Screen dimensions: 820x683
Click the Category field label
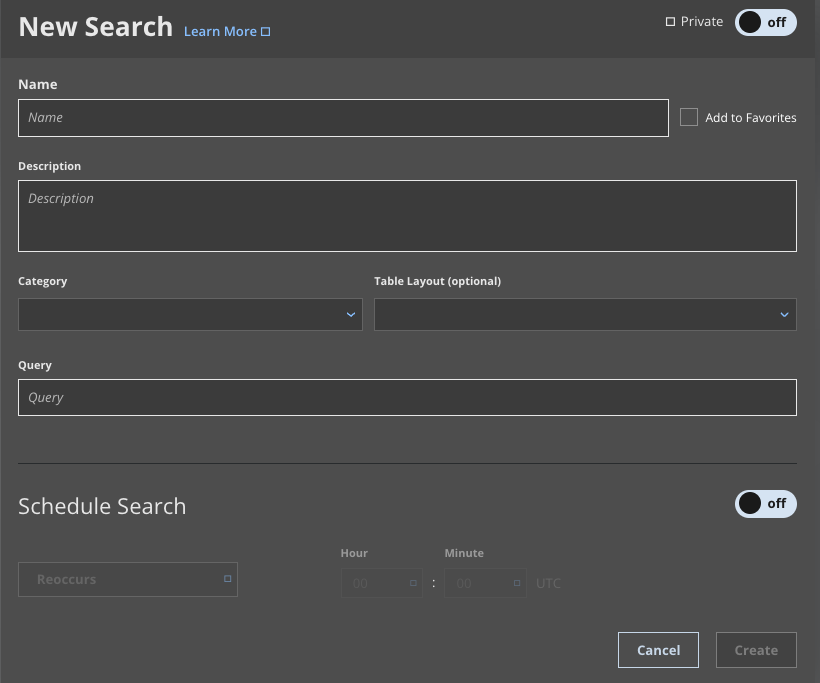click(x=42, y=281)
